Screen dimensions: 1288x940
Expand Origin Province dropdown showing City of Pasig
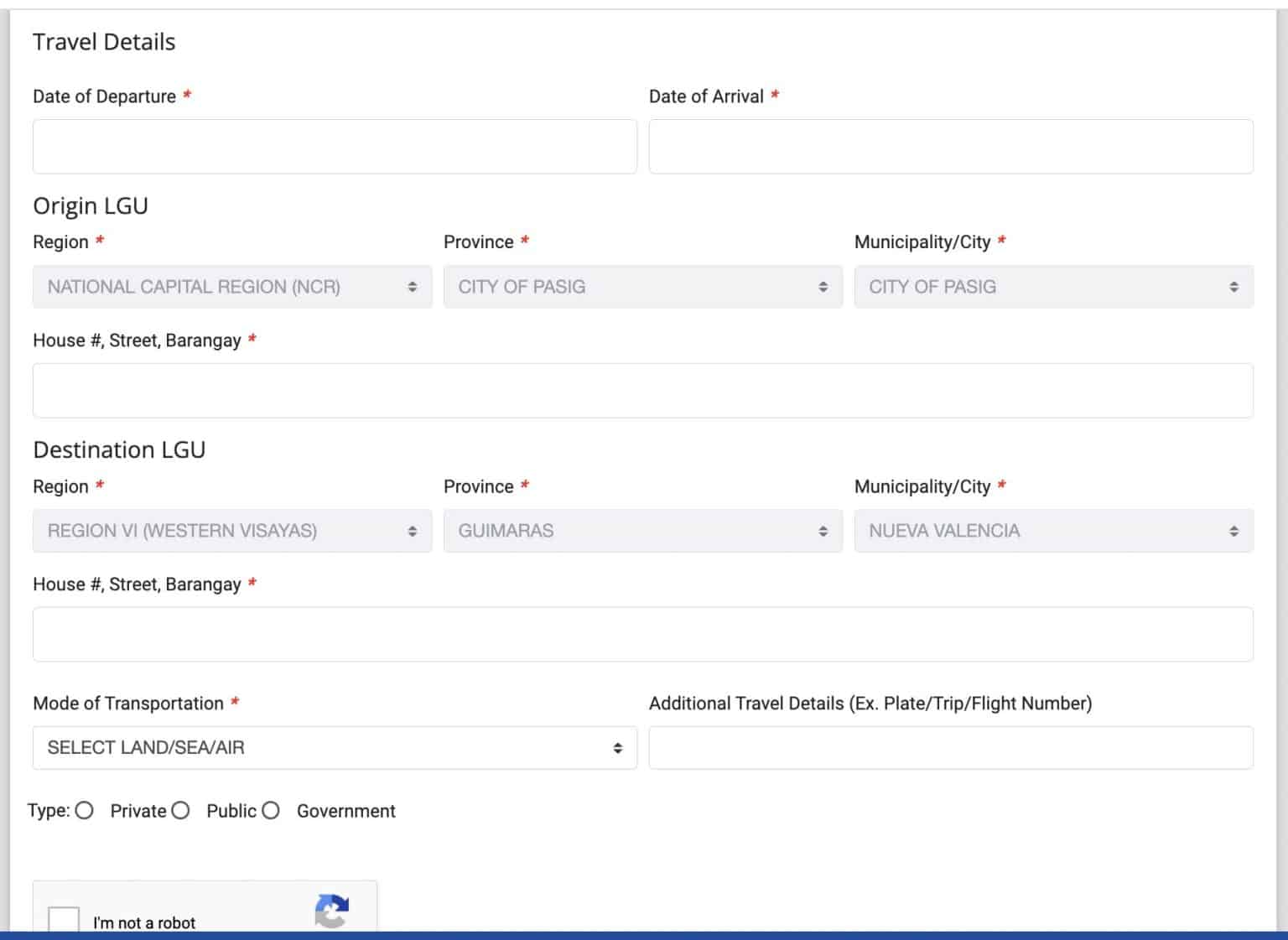[x=642, y=287]
